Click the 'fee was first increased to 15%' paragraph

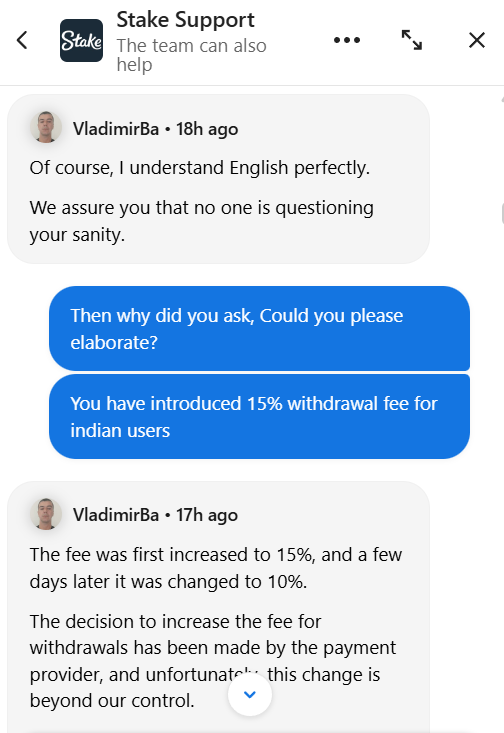[216, 568]
